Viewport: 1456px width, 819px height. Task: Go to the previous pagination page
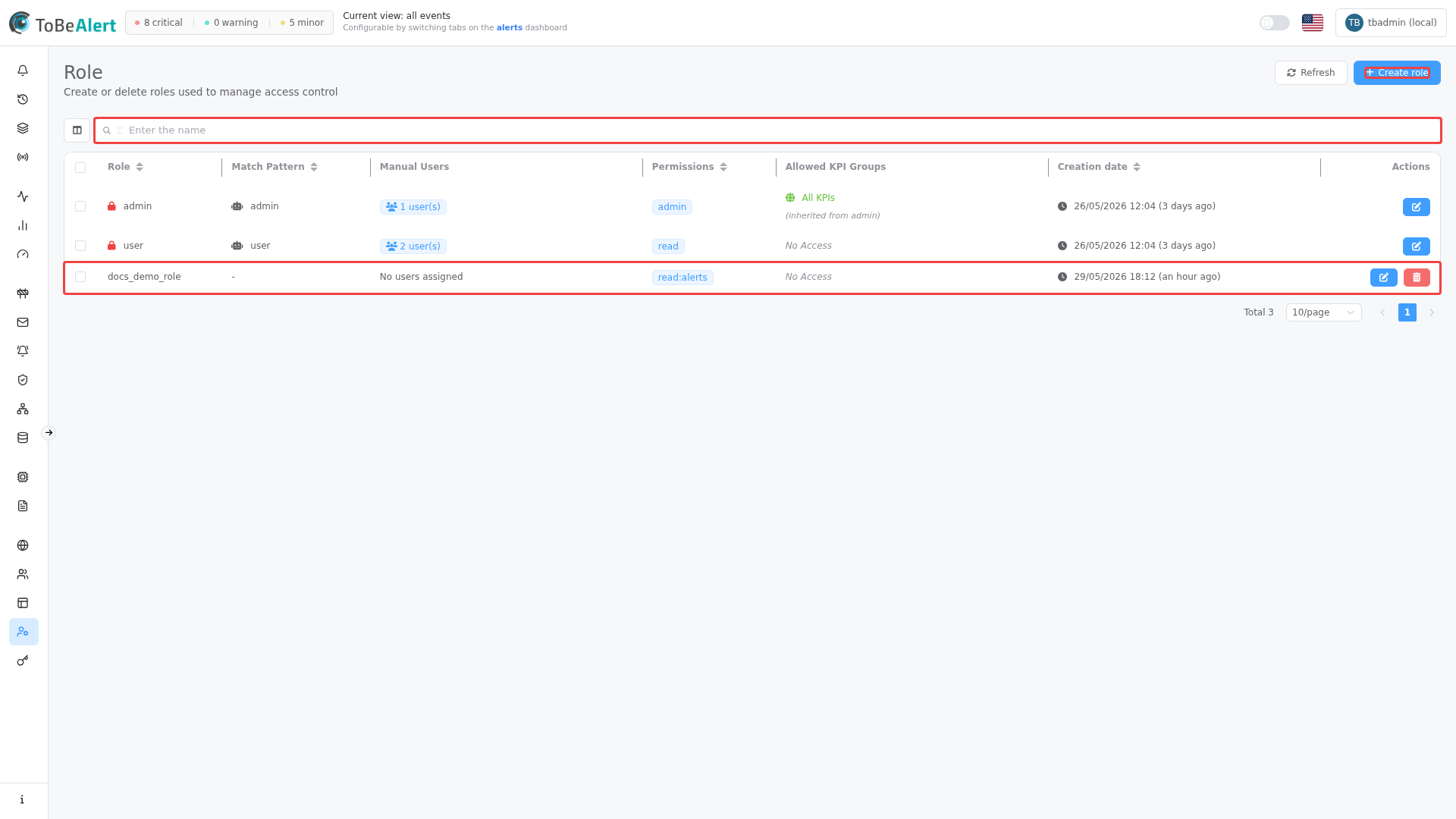tap(1382, 312)
